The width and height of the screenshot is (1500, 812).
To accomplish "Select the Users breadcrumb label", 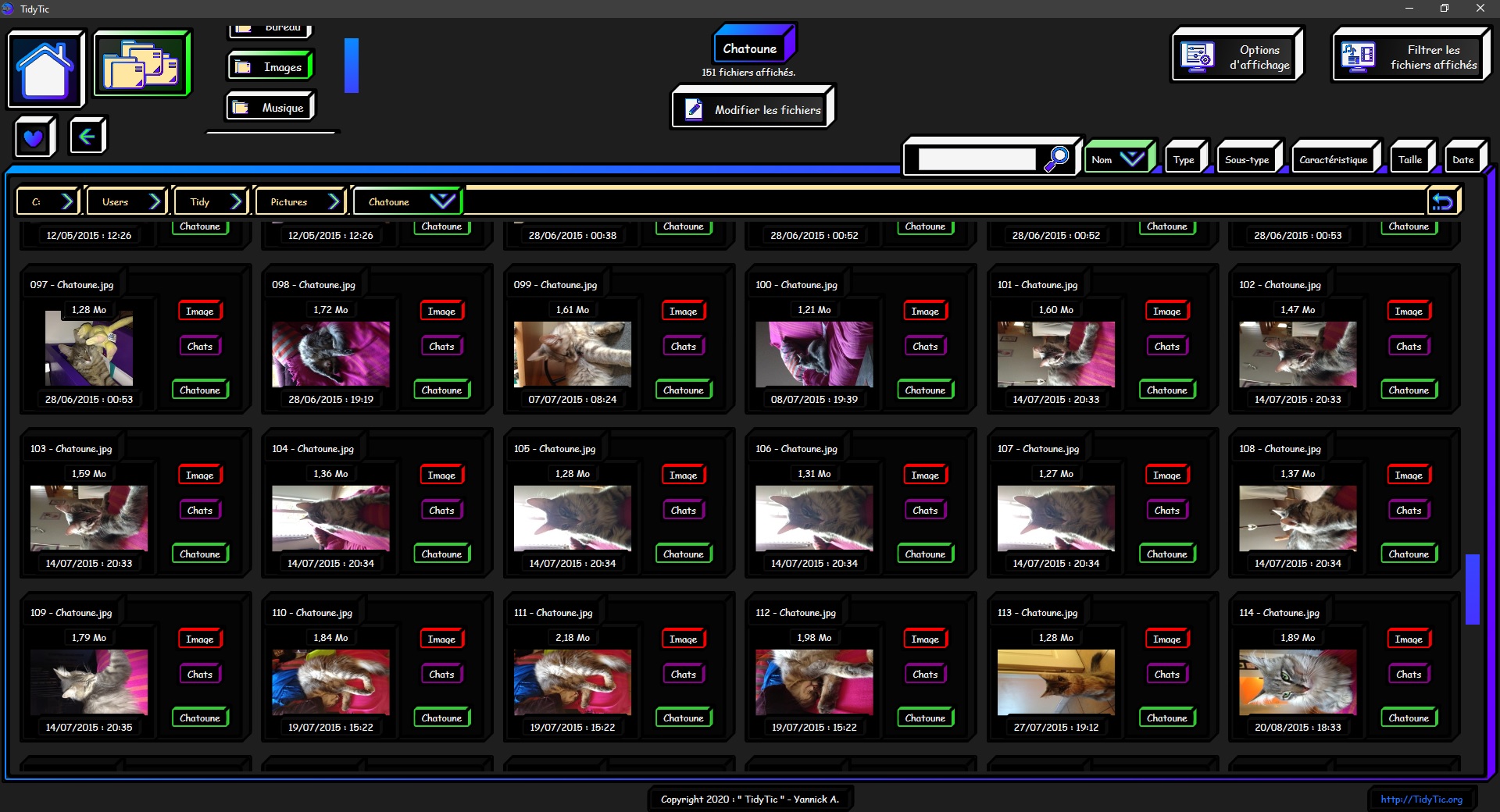I will [x=115, y=202].
